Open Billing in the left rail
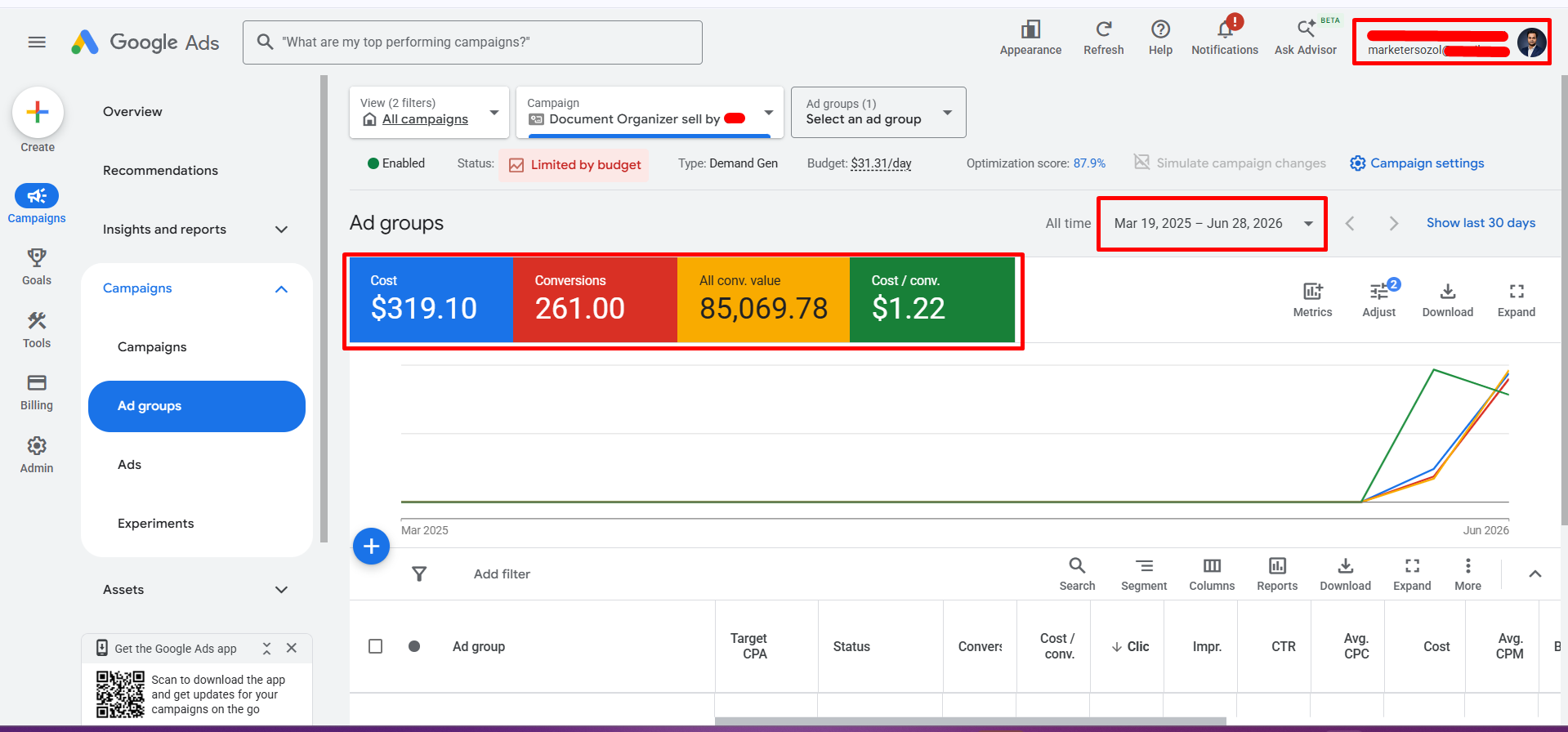The height and width of the screenshot is (732, 1568). 37,392
